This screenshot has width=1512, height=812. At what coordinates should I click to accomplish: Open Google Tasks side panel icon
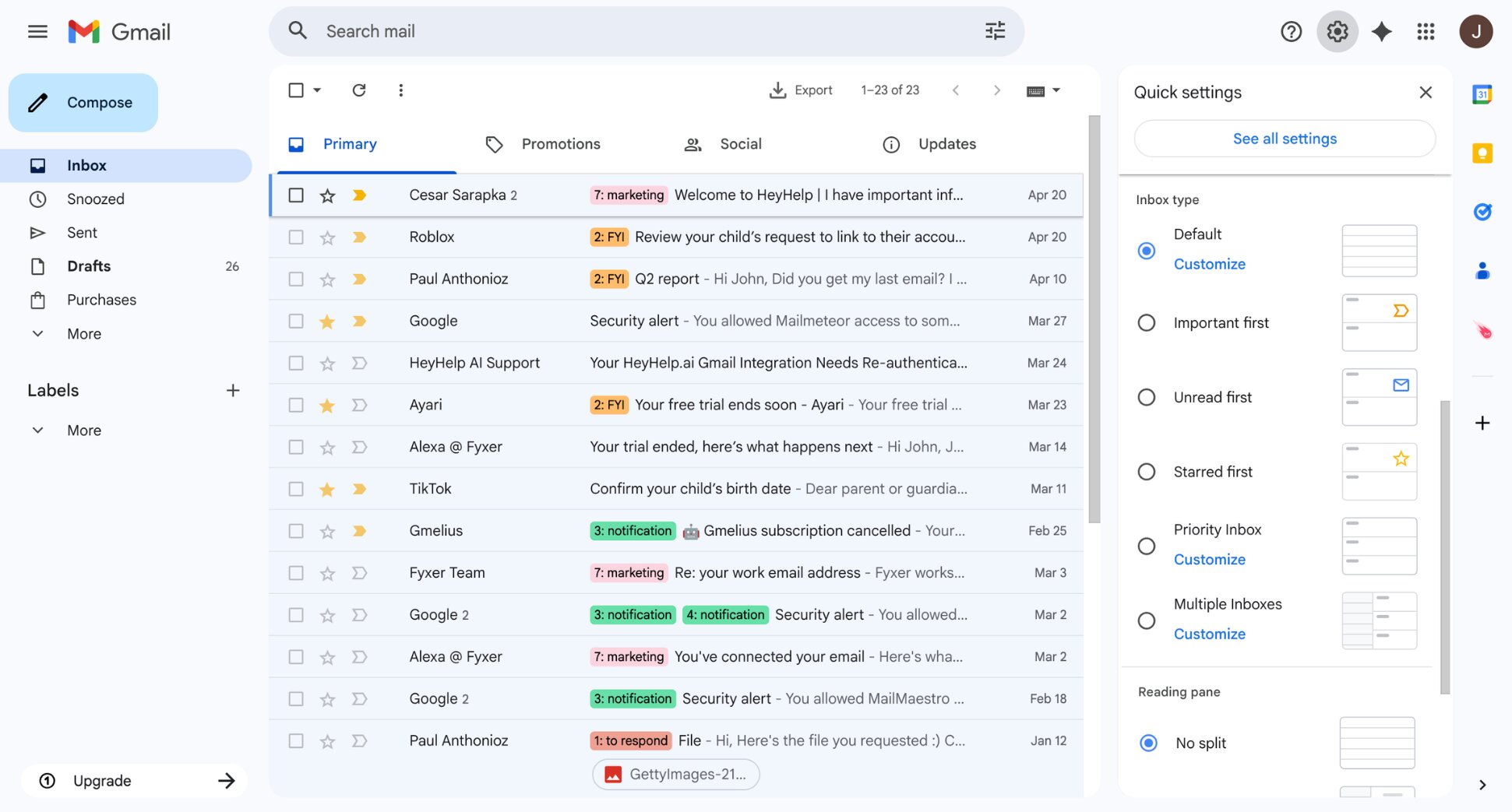coord(1482,212)
